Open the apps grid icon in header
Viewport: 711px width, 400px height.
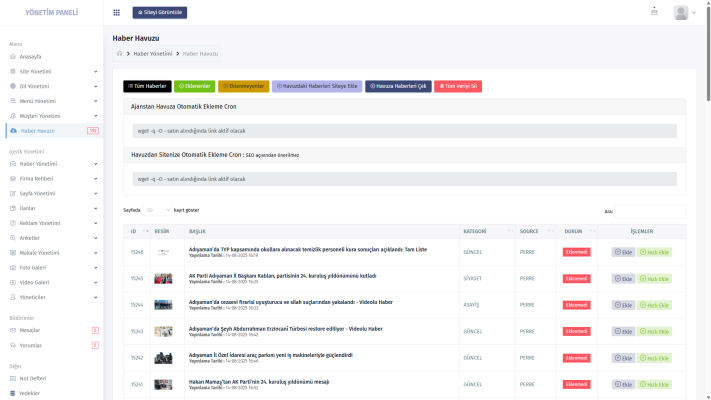tap(116, 13)
